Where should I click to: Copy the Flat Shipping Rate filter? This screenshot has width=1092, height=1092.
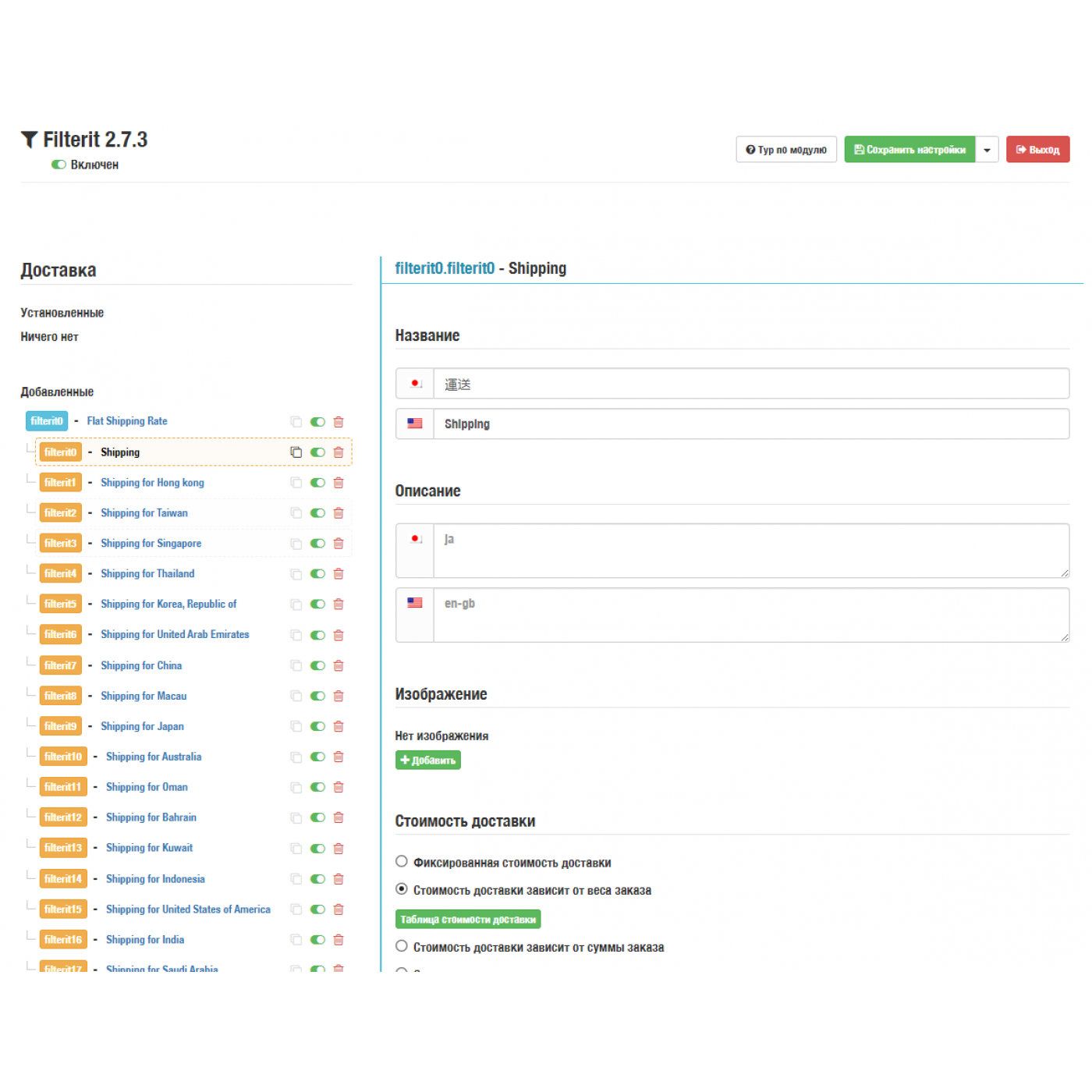(x=296, y=422)
